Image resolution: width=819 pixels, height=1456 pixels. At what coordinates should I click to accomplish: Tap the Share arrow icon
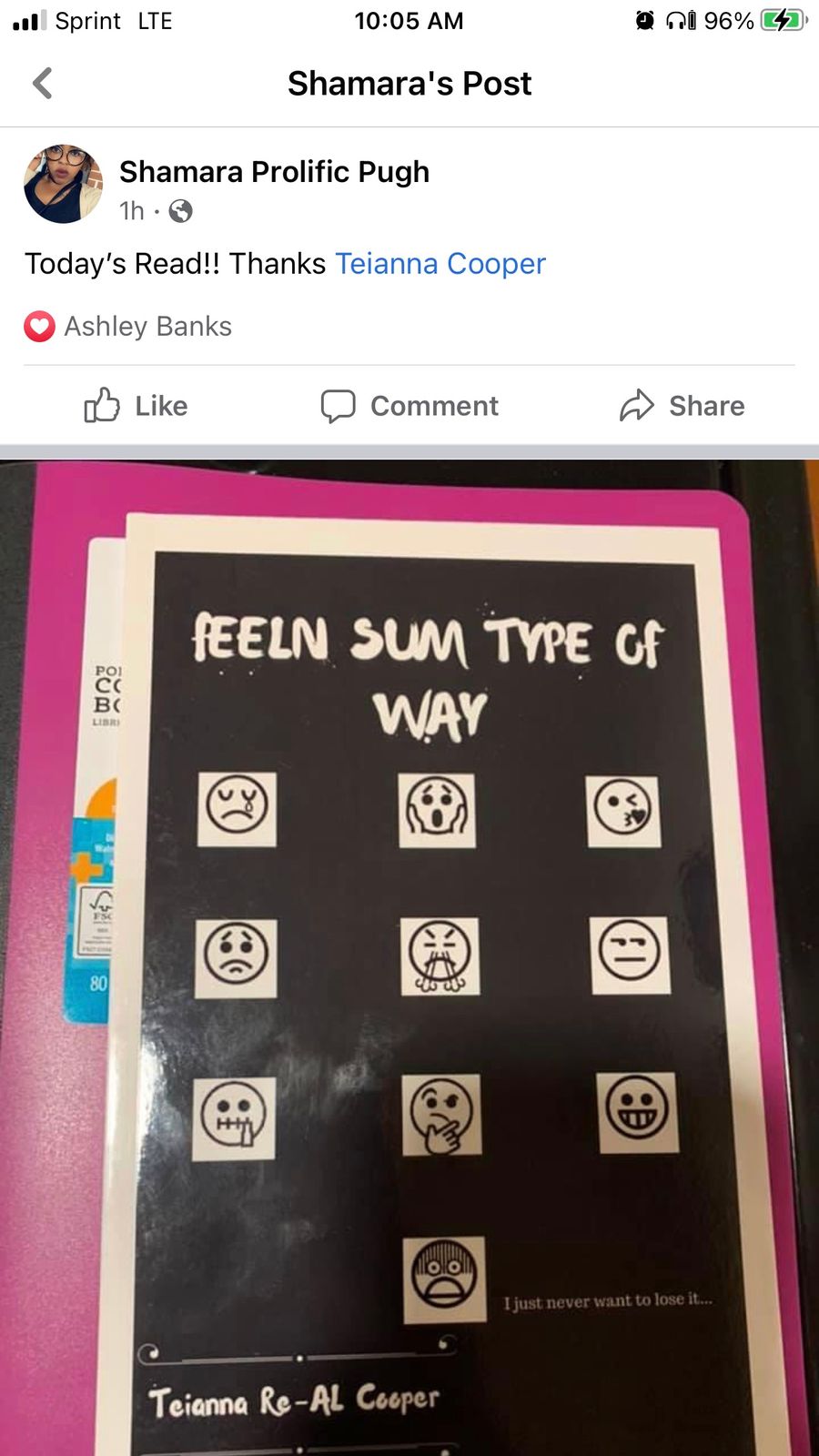coord(637,406)
